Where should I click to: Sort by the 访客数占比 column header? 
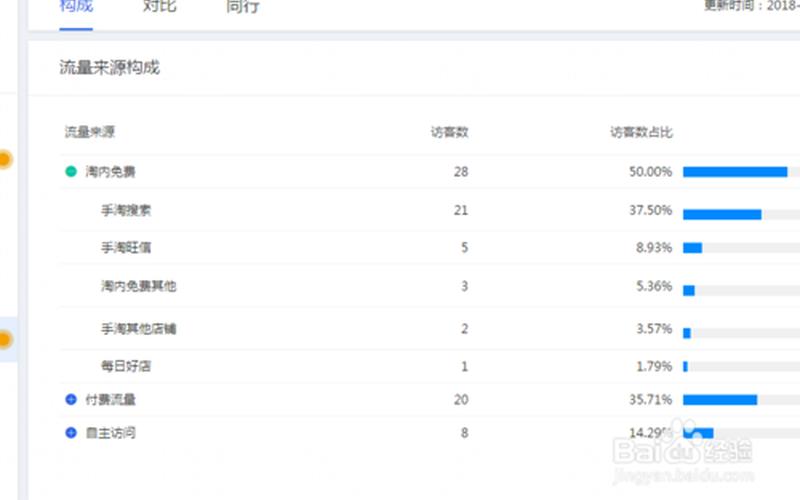pyautogui.click(x=641, y=132)
